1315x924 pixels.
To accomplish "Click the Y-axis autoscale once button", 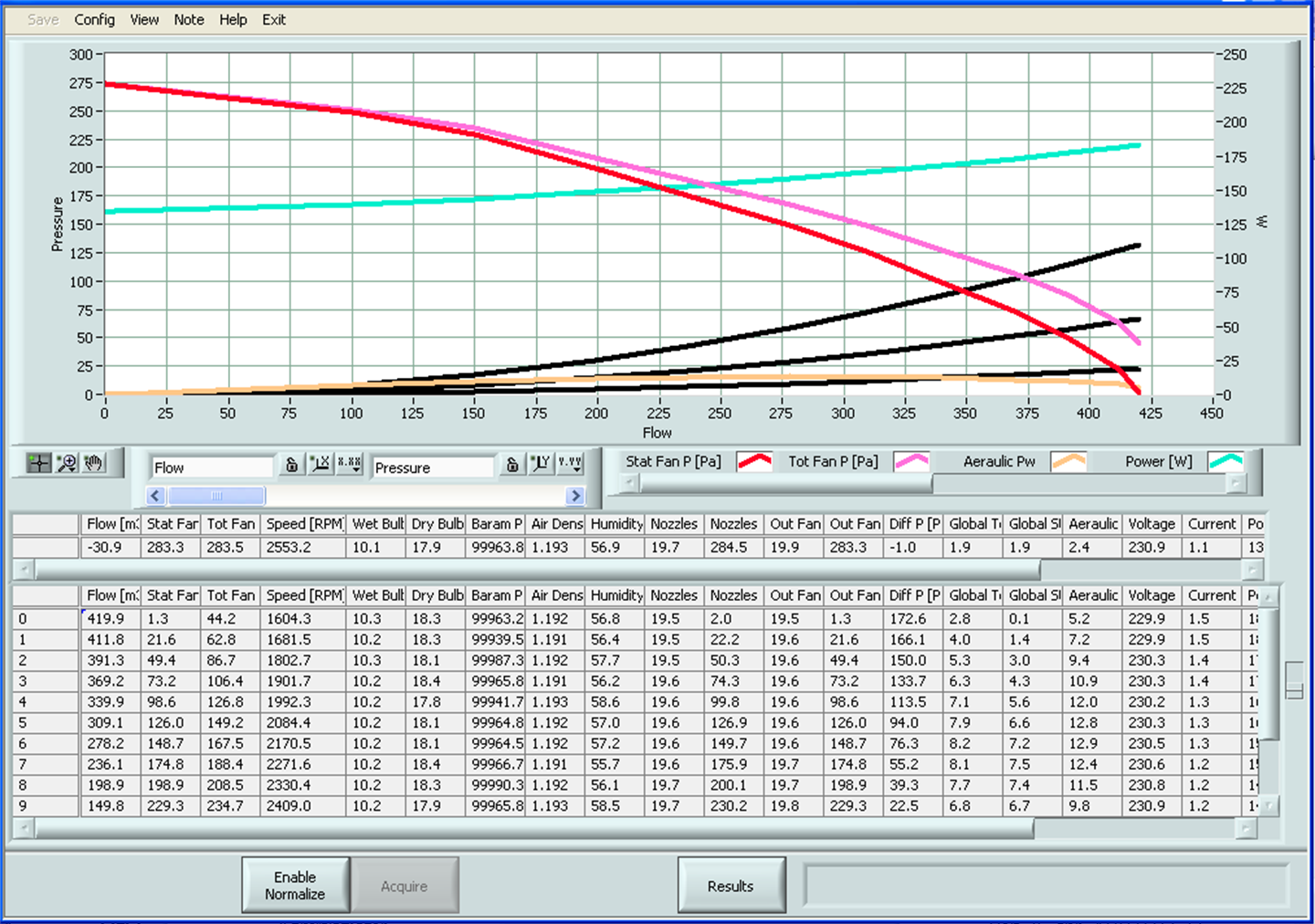I will click(x=542, y=465).
